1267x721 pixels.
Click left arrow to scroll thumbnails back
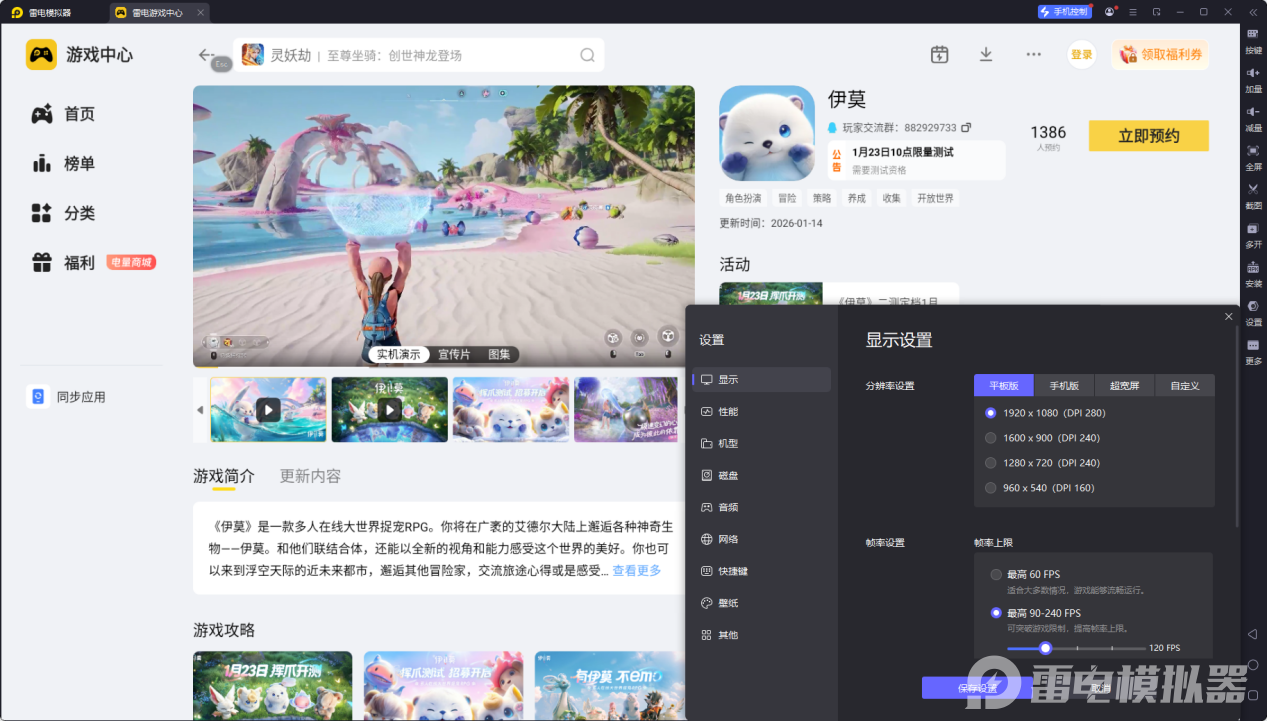click(x=200, y=410)
